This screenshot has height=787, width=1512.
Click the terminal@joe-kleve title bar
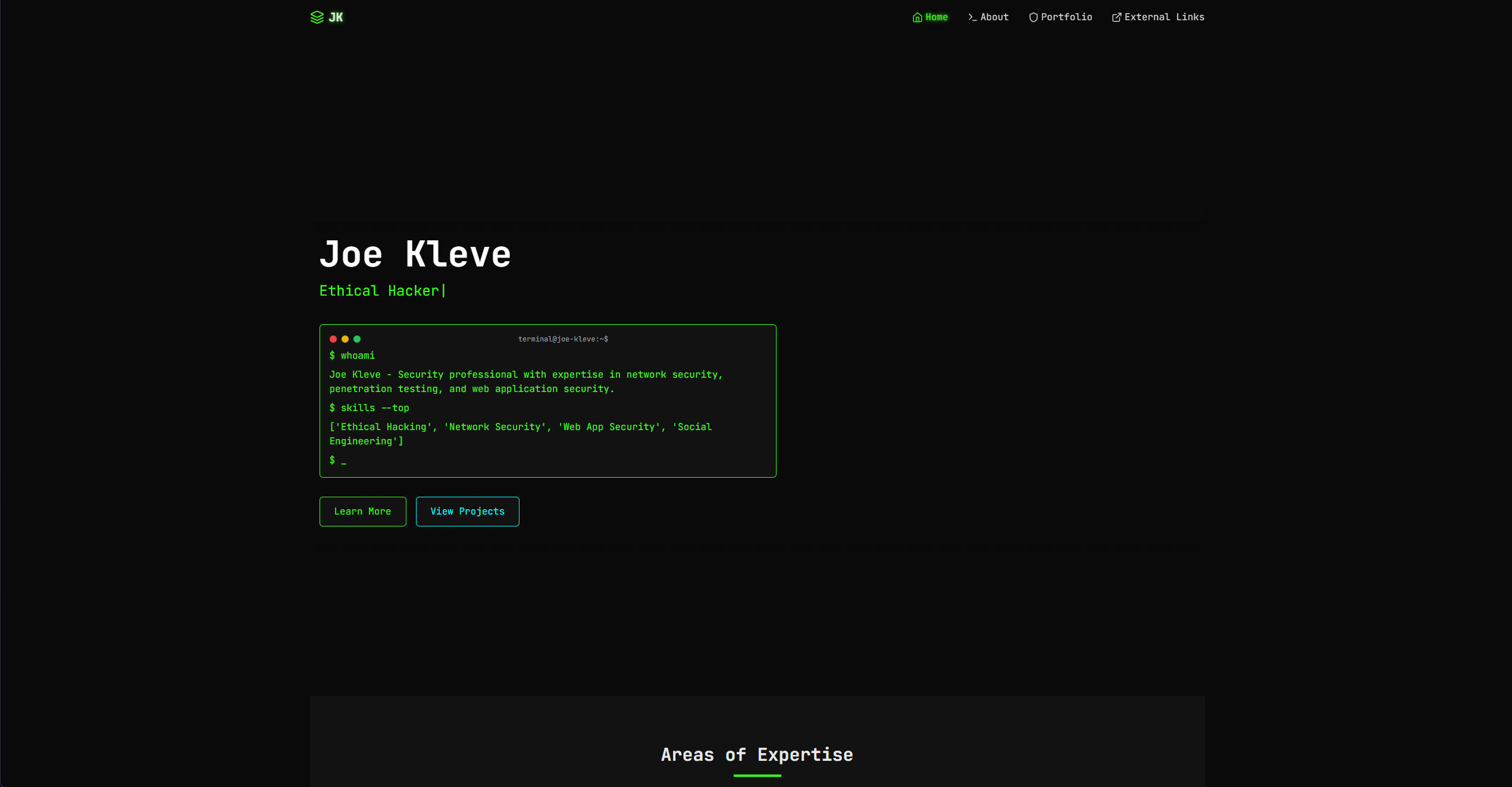pyautogui.click(x=563, y=338)
